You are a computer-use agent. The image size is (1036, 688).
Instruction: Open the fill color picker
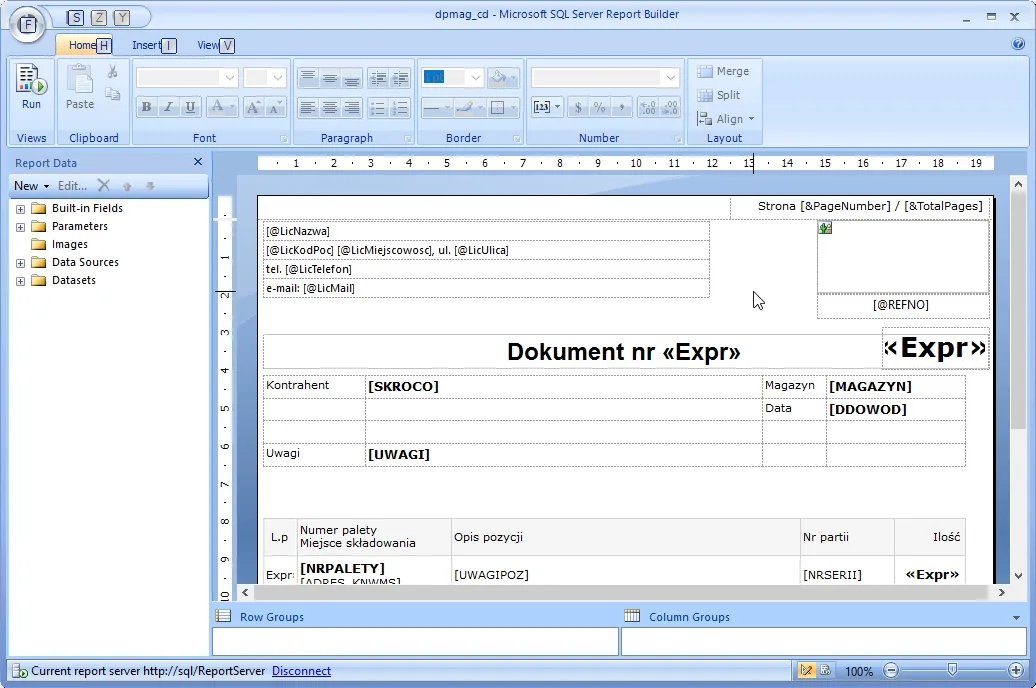point(502,78)
